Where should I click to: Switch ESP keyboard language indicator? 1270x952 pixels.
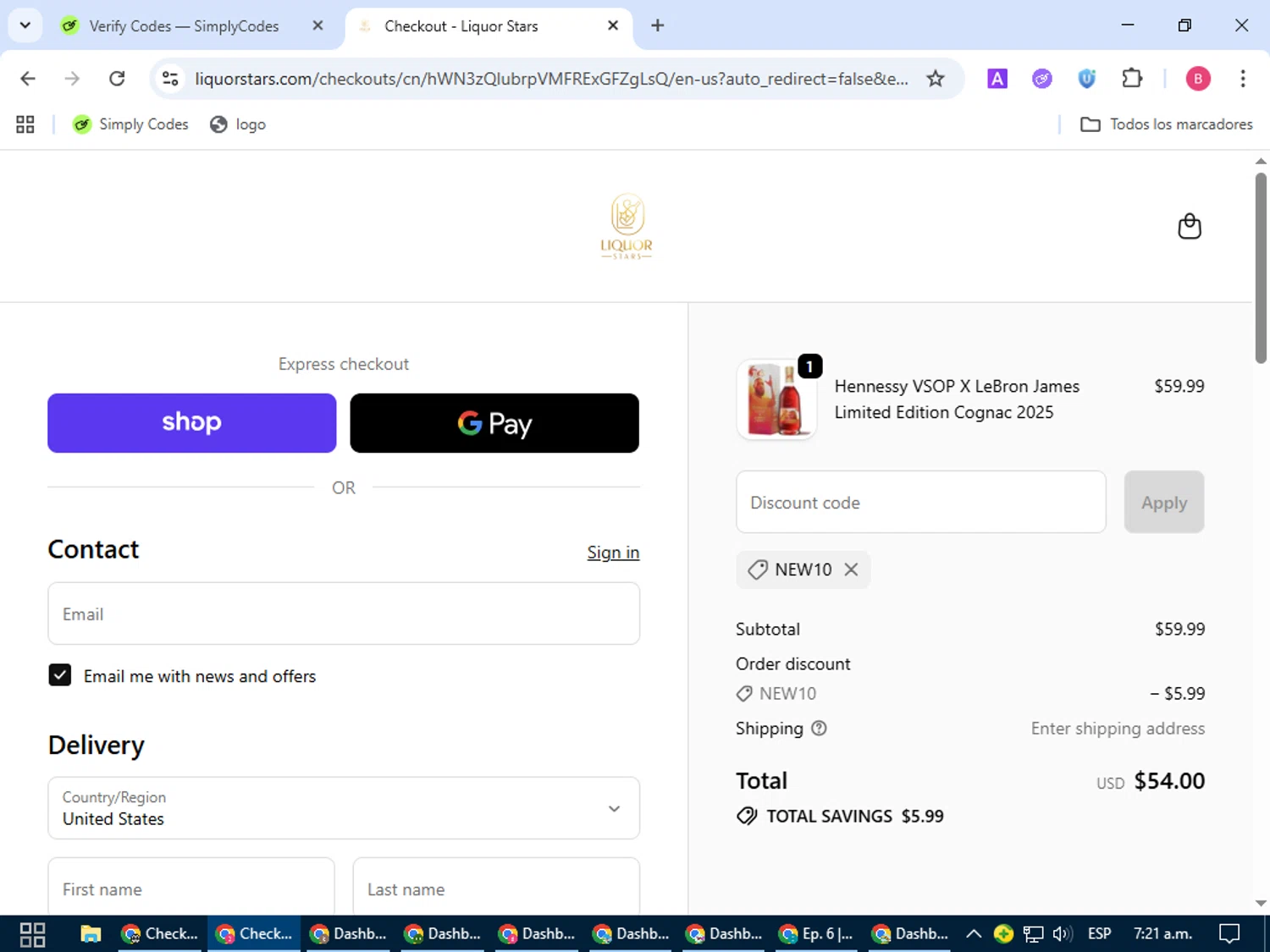tap(1099, 934)
